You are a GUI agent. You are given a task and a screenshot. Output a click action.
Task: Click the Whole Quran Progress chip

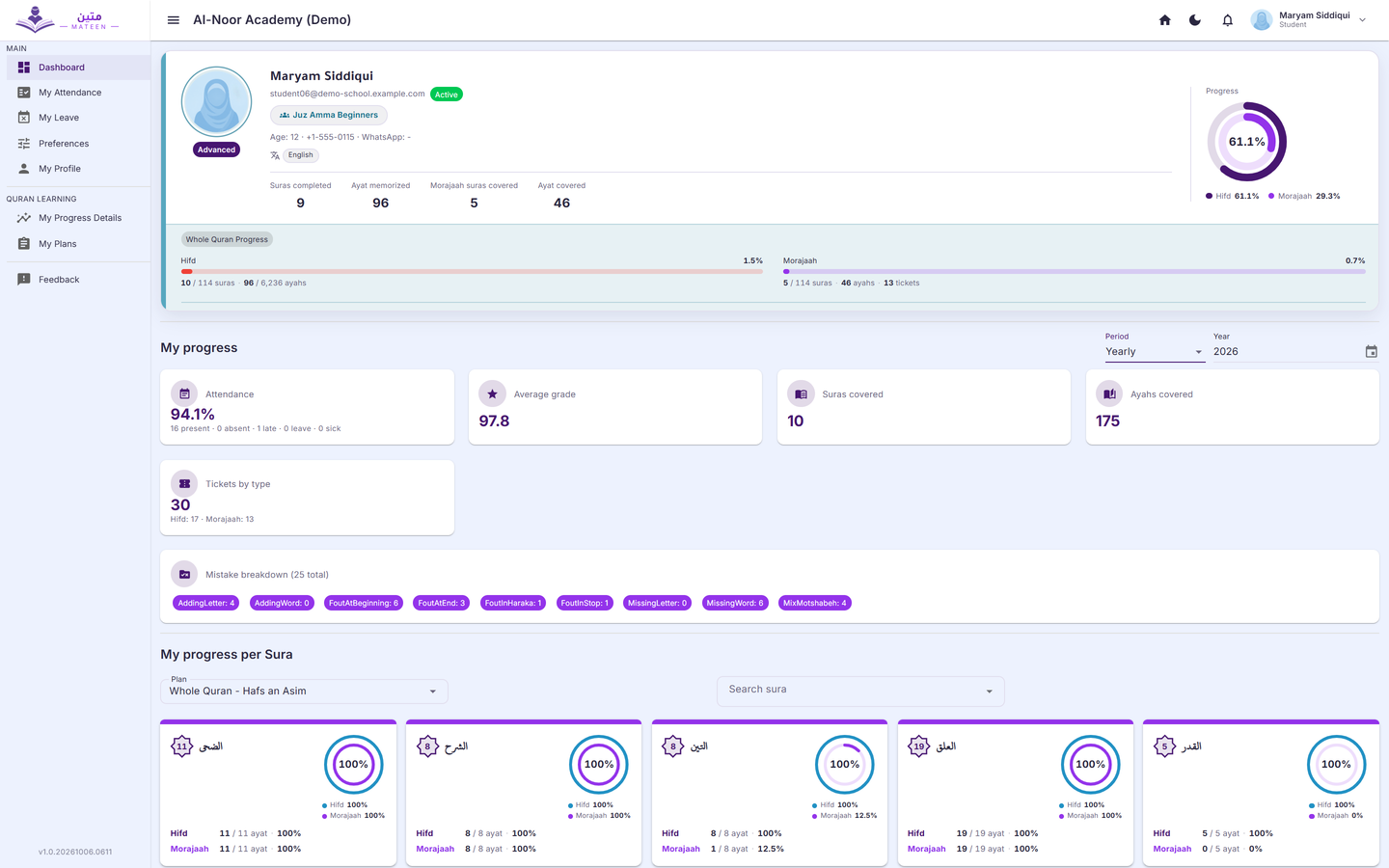pyautogui.click(x=227, y=239)
